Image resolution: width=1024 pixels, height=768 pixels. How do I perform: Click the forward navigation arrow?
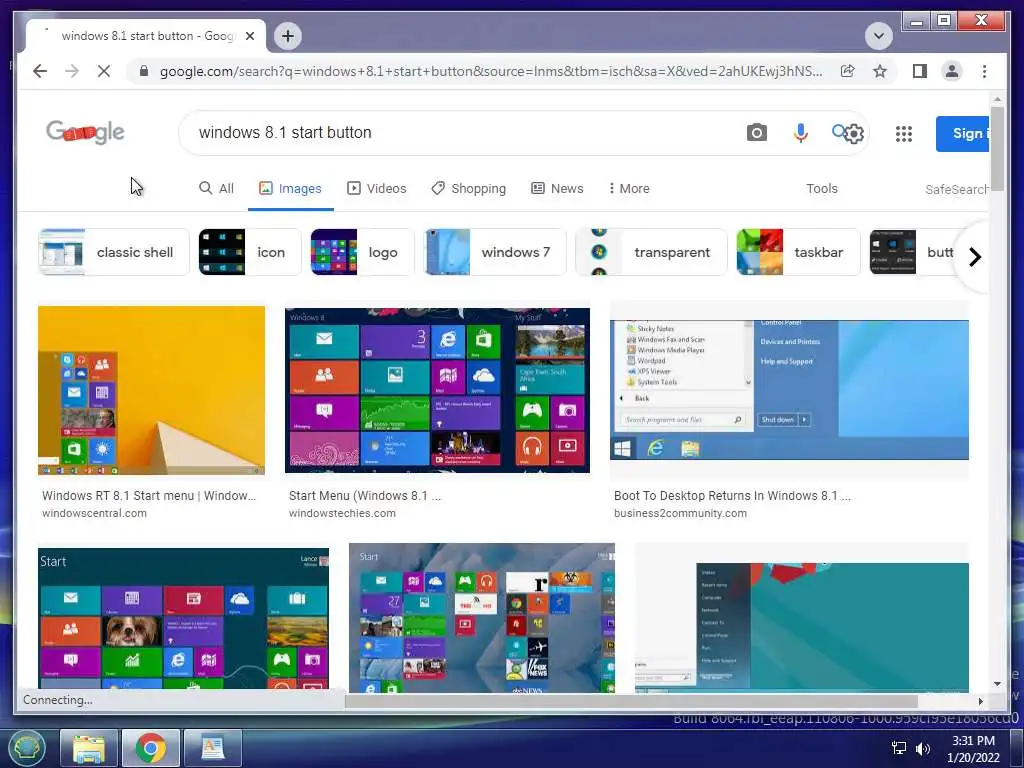coord(72,71)
